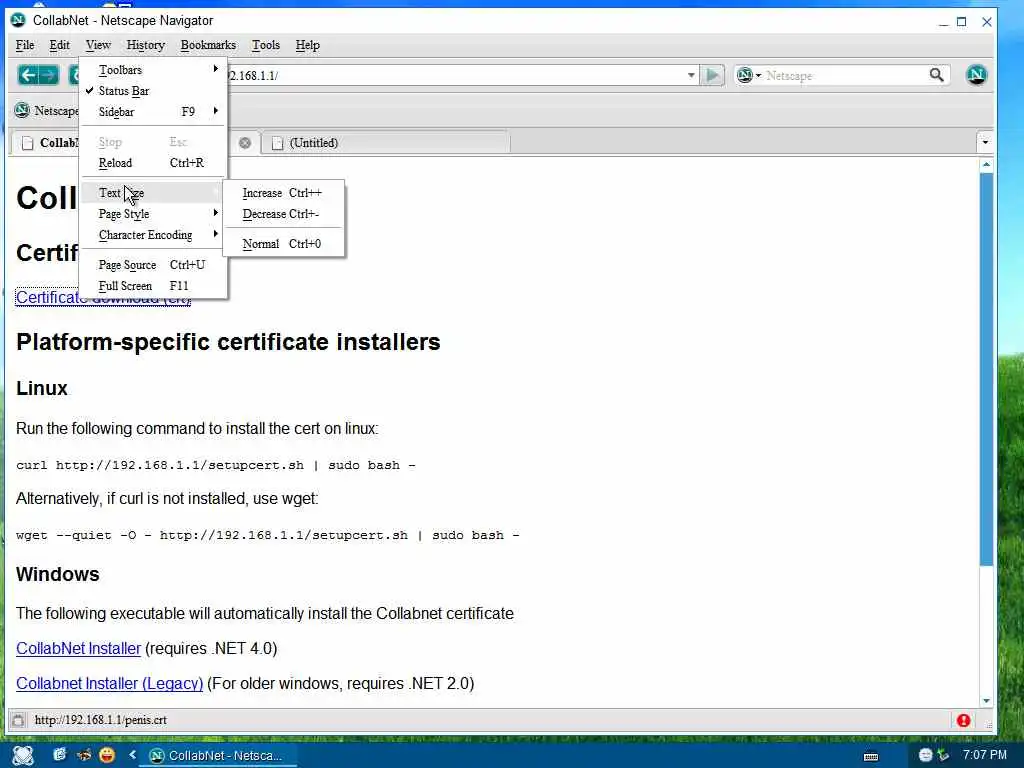Choose Page Source from the View menu
The image size is (1024, 768).
click(153, 264)
